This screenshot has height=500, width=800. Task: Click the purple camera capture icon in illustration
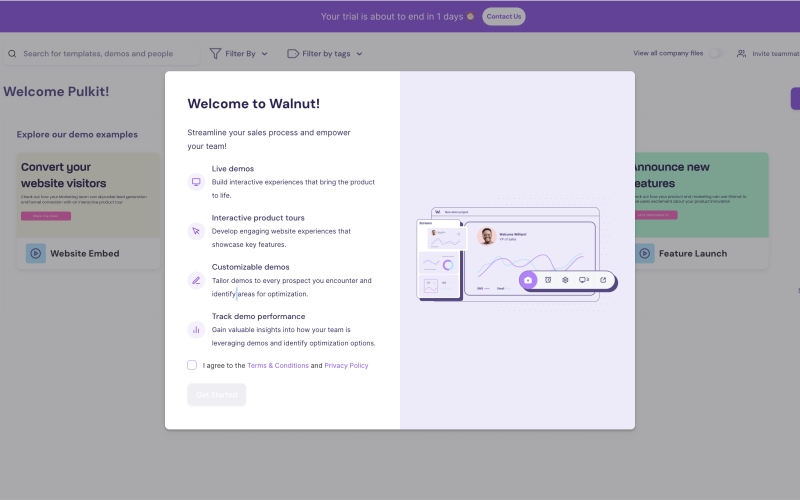(528, 280)
